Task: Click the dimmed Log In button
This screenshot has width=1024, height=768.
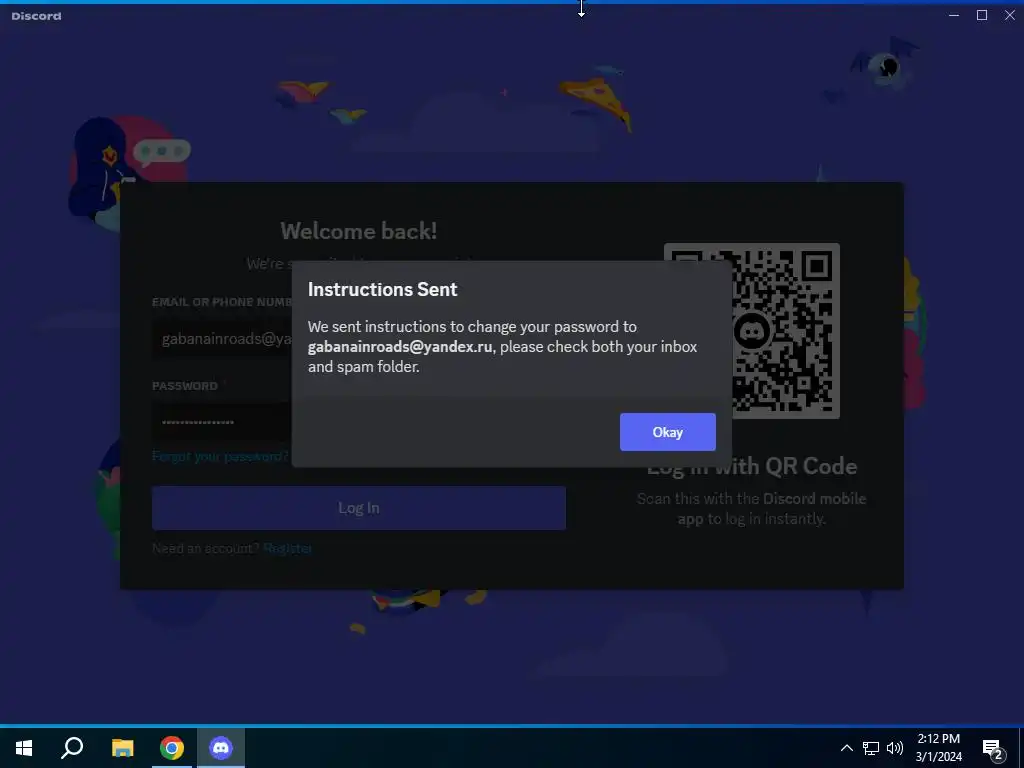Action: click(359, 508)
